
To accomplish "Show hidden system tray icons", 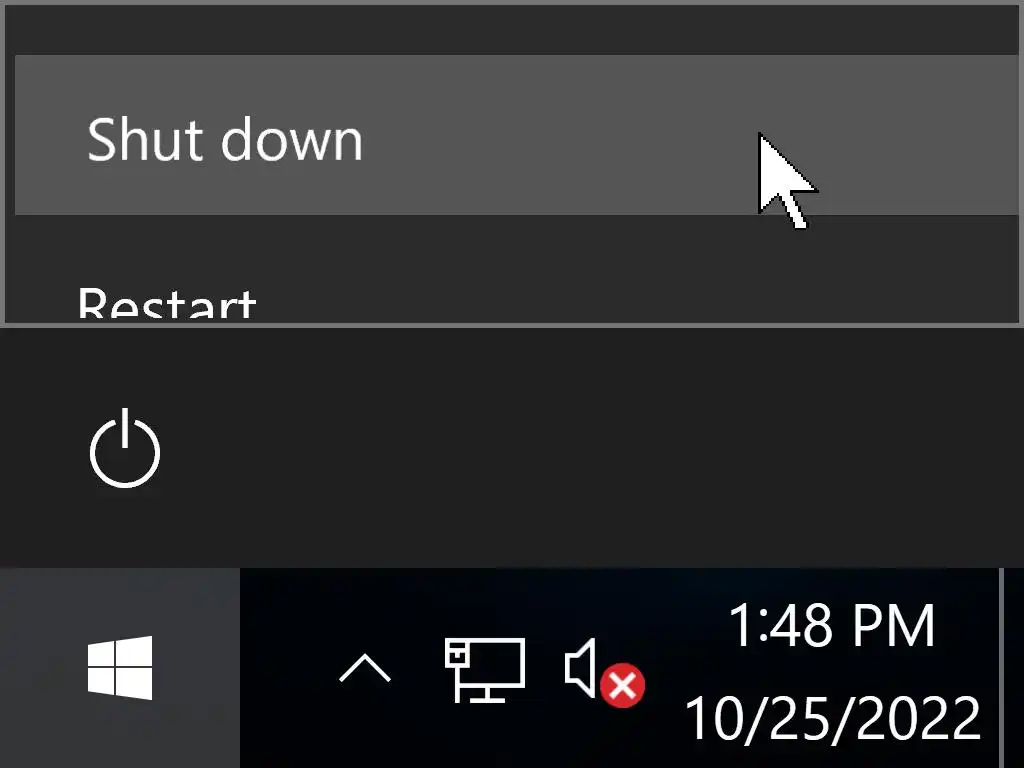I will [x=365, y=668].
